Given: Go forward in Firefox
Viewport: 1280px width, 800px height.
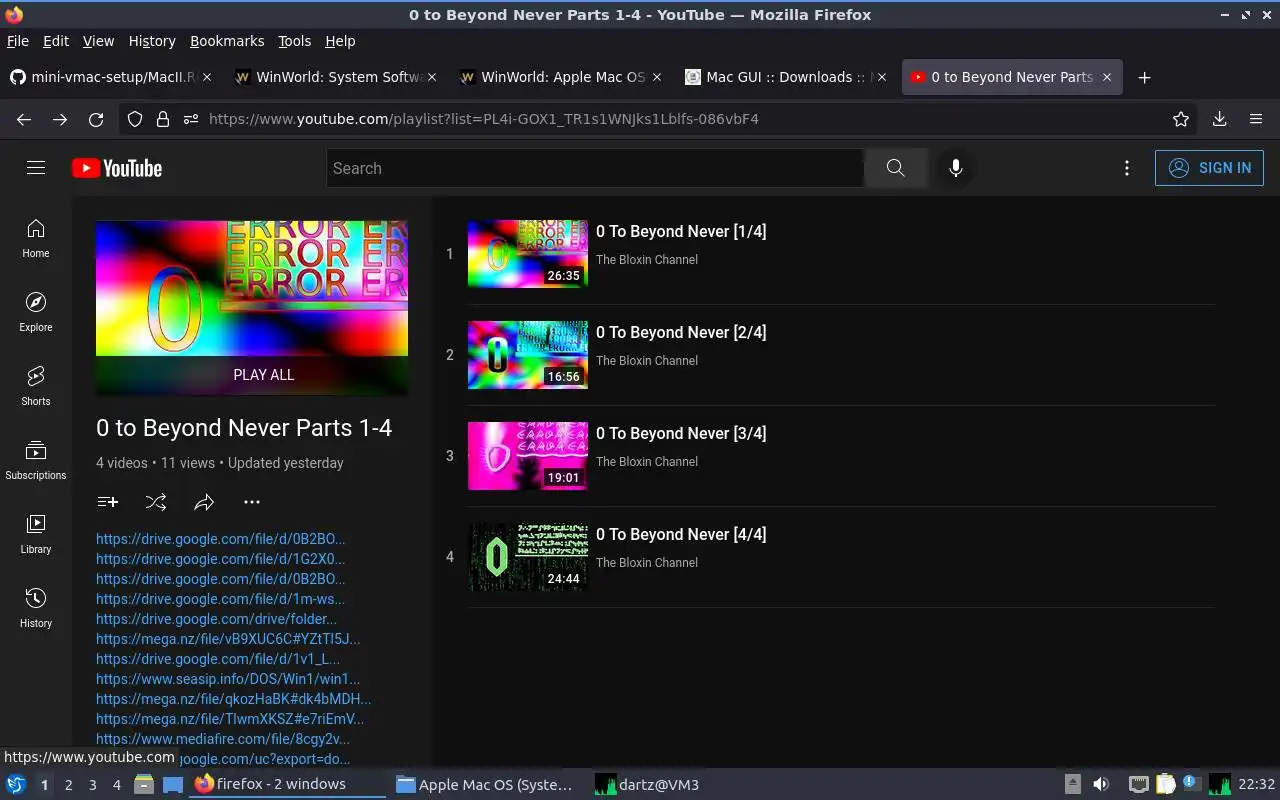Looking at the screenshot, I should point(60,119).
